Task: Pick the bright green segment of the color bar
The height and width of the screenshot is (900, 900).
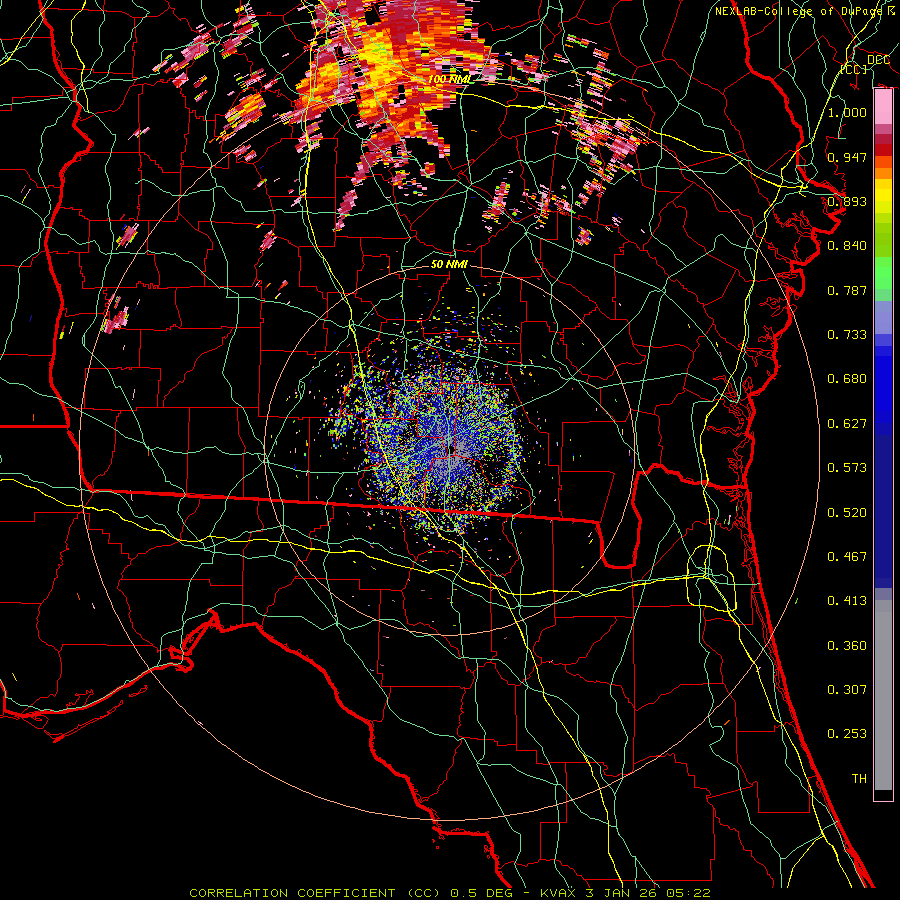Action: 883,273
